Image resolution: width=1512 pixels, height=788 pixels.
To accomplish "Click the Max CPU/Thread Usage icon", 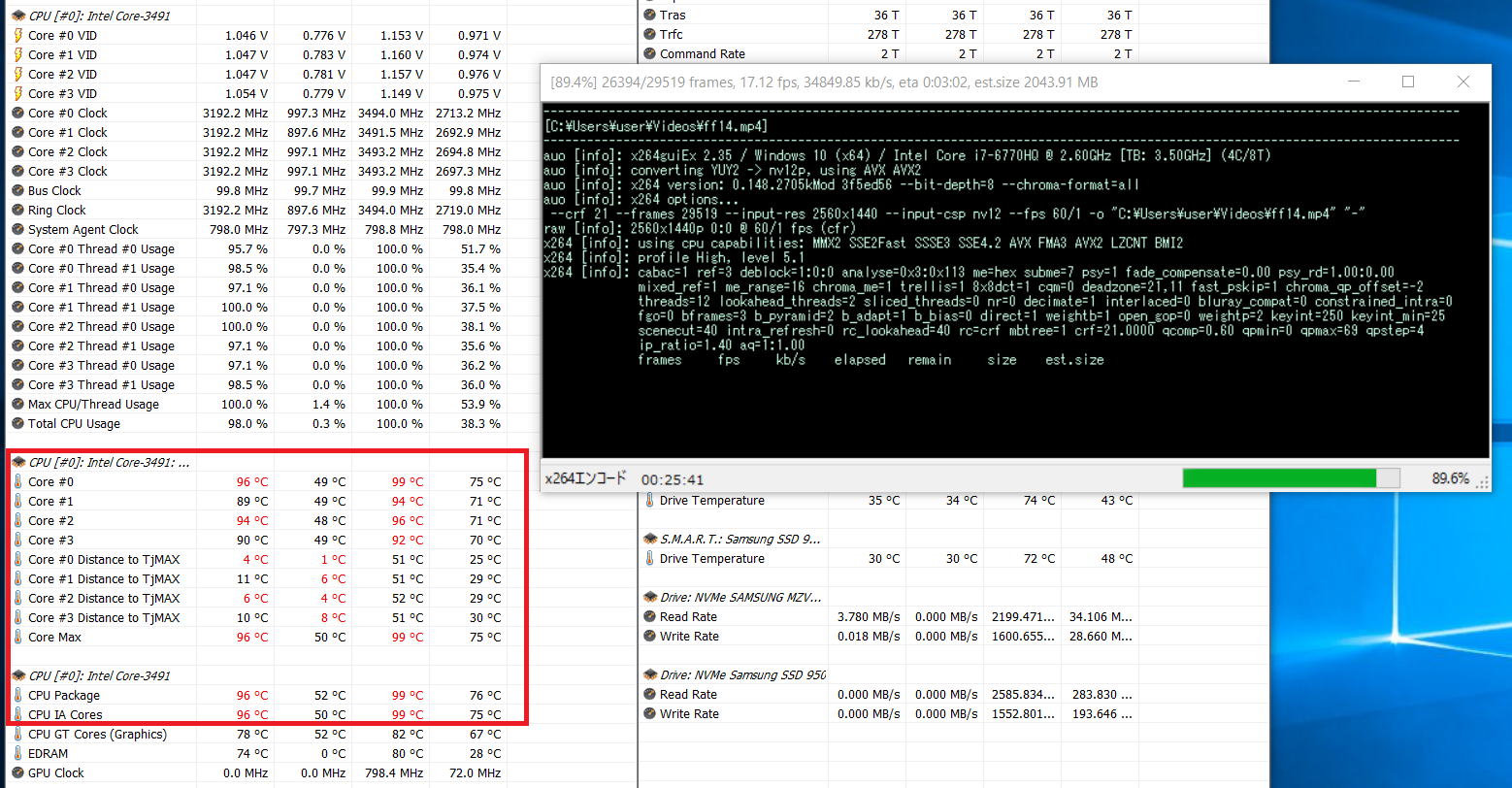I will click(17, 404).
